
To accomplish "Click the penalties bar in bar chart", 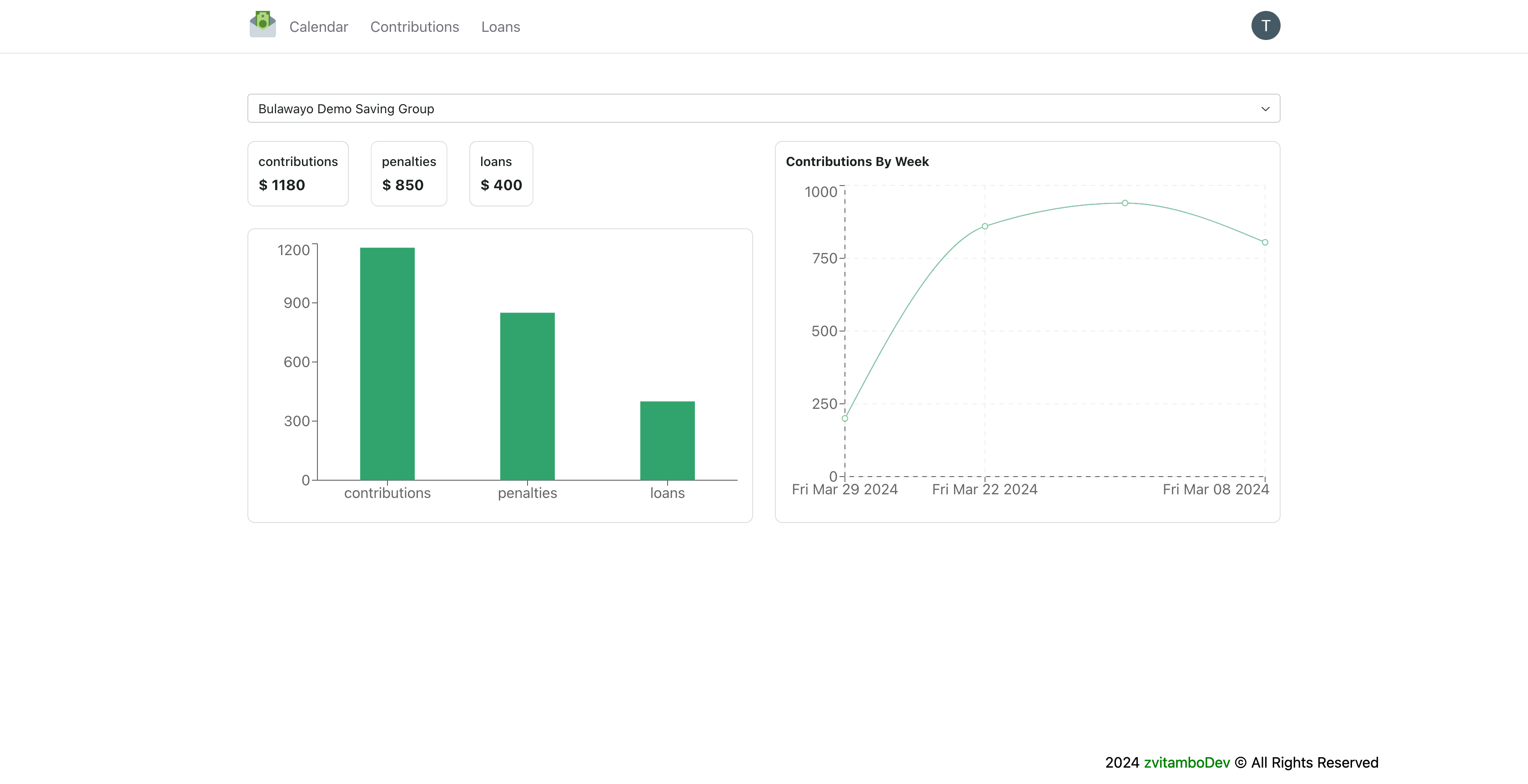I will coord(527,396).
